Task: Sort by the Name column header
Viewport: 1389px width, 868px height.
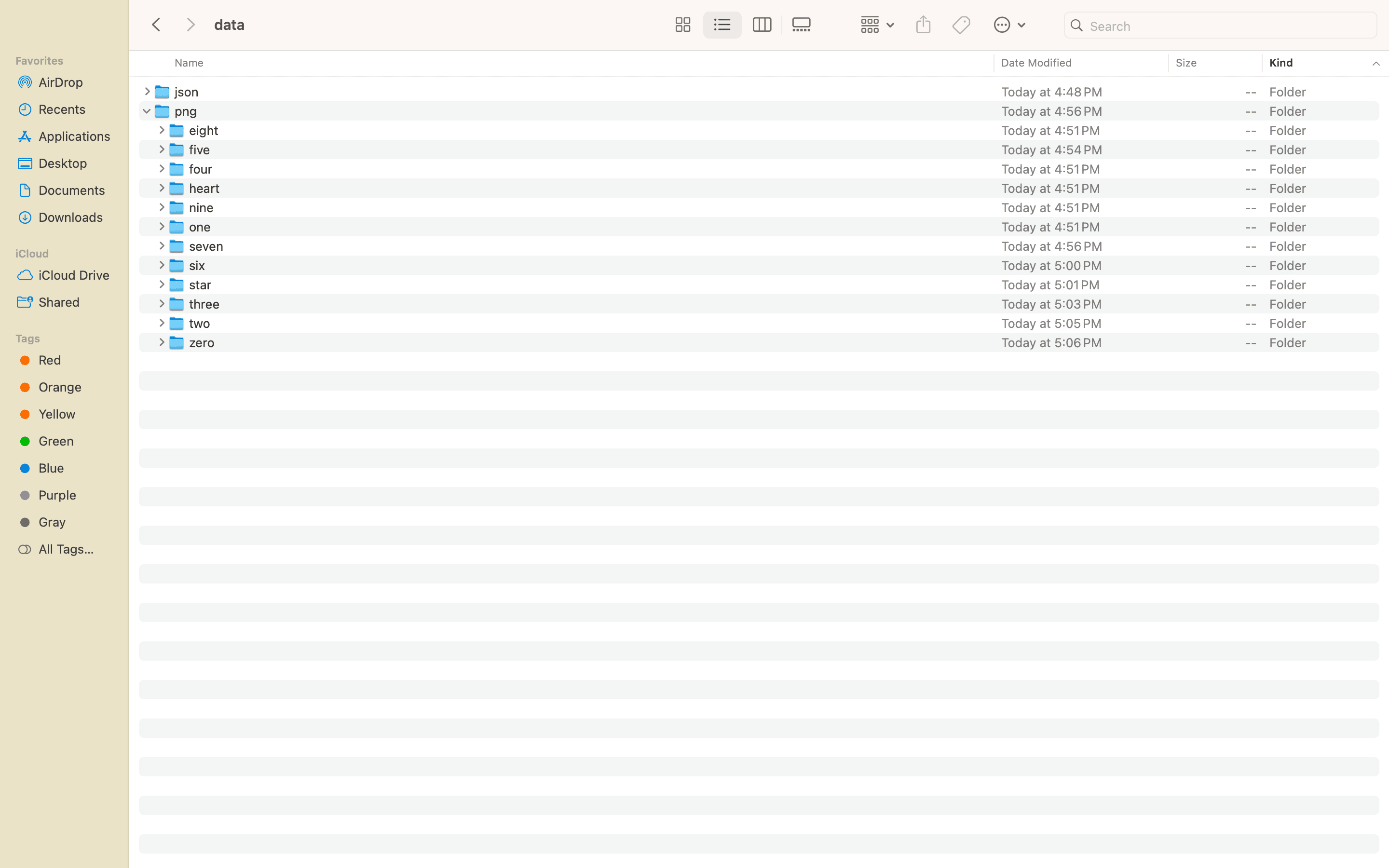Action: [189, 63]
